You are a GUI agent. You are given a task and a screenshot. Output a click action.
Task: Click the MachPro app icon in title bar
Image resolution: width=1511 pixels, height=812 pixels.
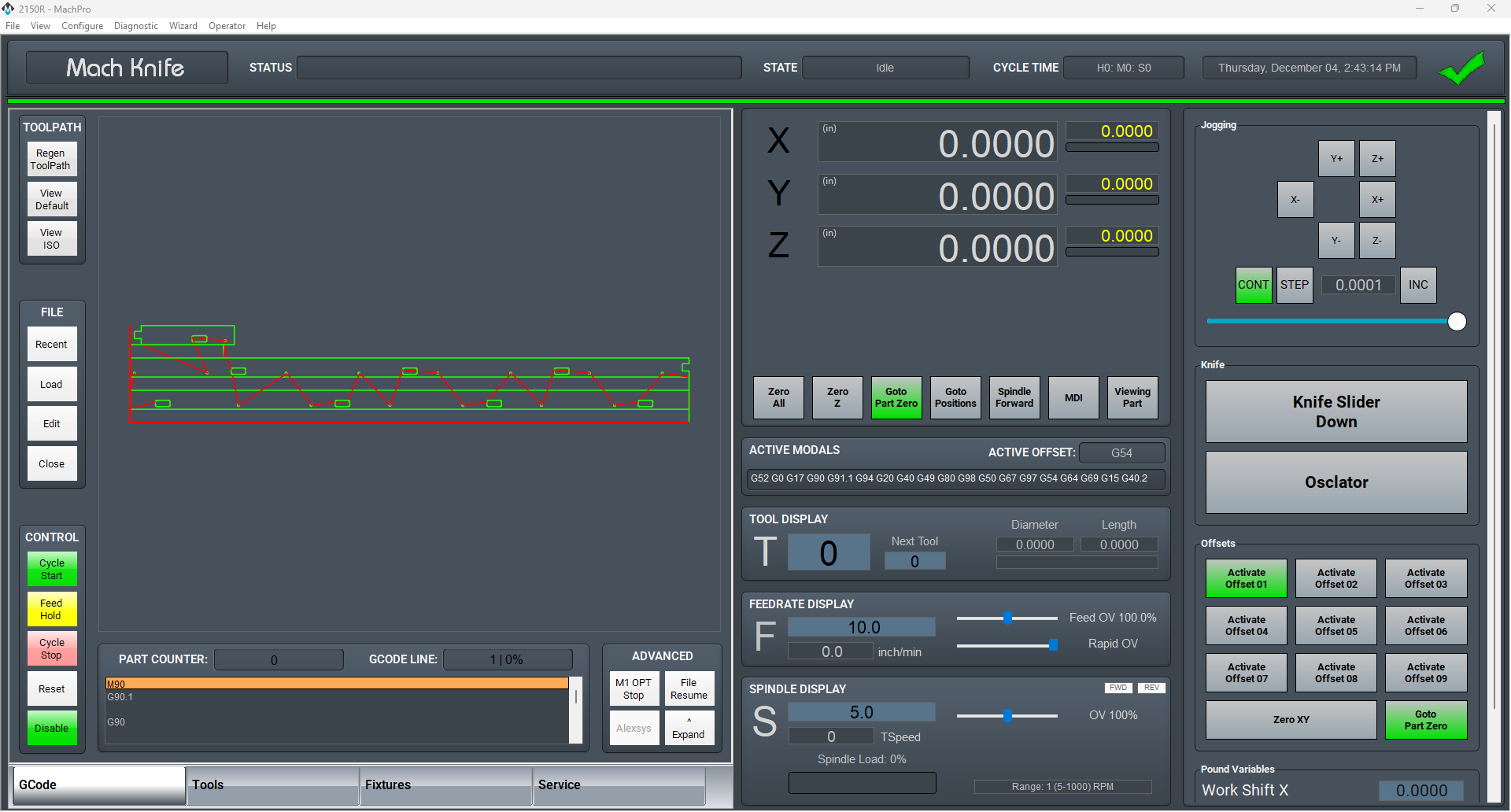pyautogui.click(x=8, y=9)
